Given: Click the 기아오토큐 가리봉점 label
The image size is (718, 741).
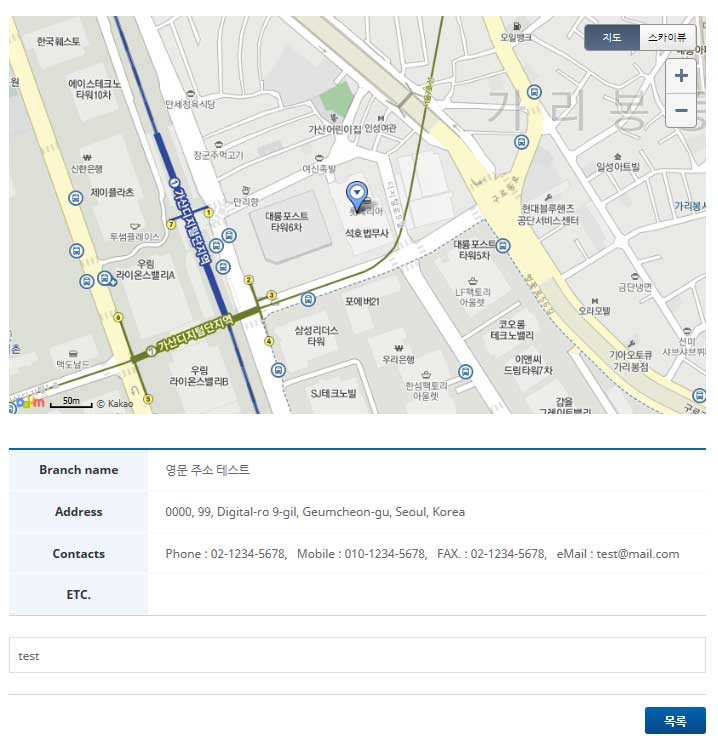Looking at the screenshot, I should [631, 361].
